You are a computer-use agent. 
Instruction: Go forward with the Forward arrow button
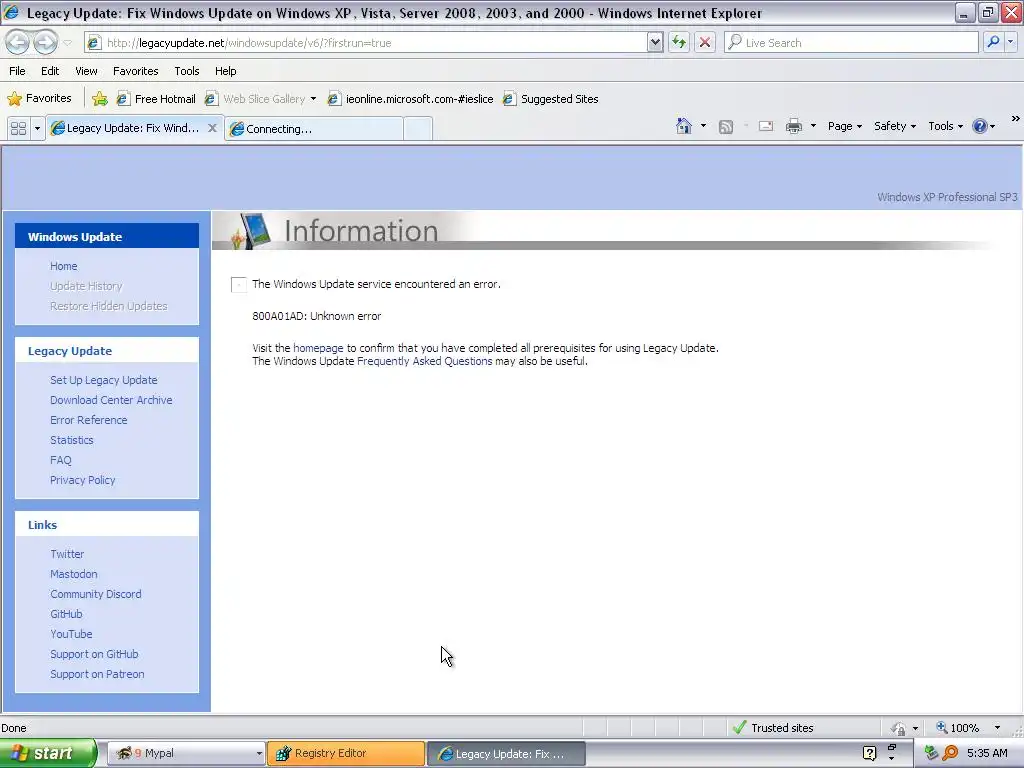pos(45,43)
